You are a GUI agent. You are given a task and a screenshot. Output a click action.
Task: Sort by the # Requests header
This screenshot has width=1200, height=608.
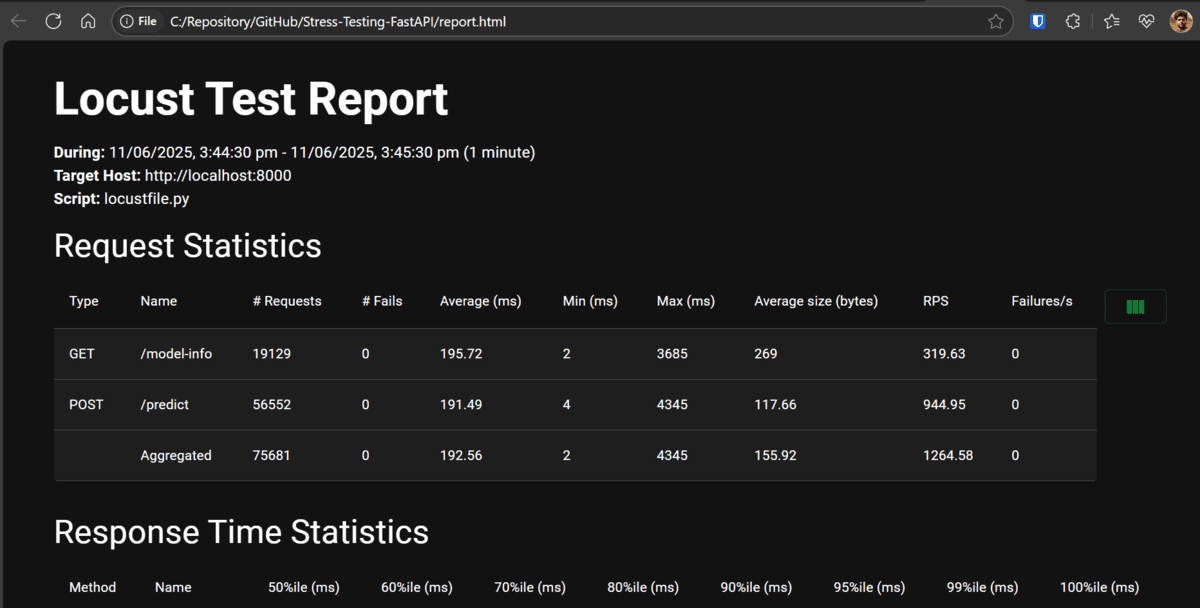pyautogui.click(x=287, y=301)
